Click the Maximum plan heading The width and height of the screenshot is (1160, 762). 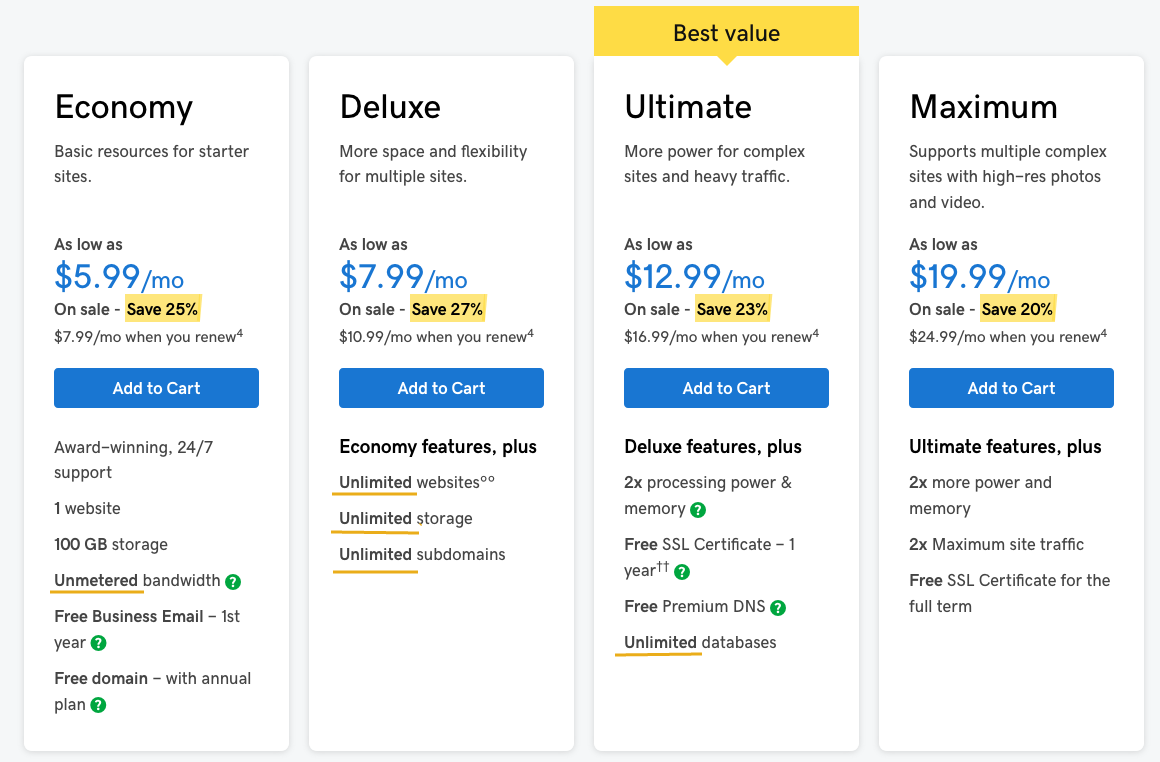(983, 107)
